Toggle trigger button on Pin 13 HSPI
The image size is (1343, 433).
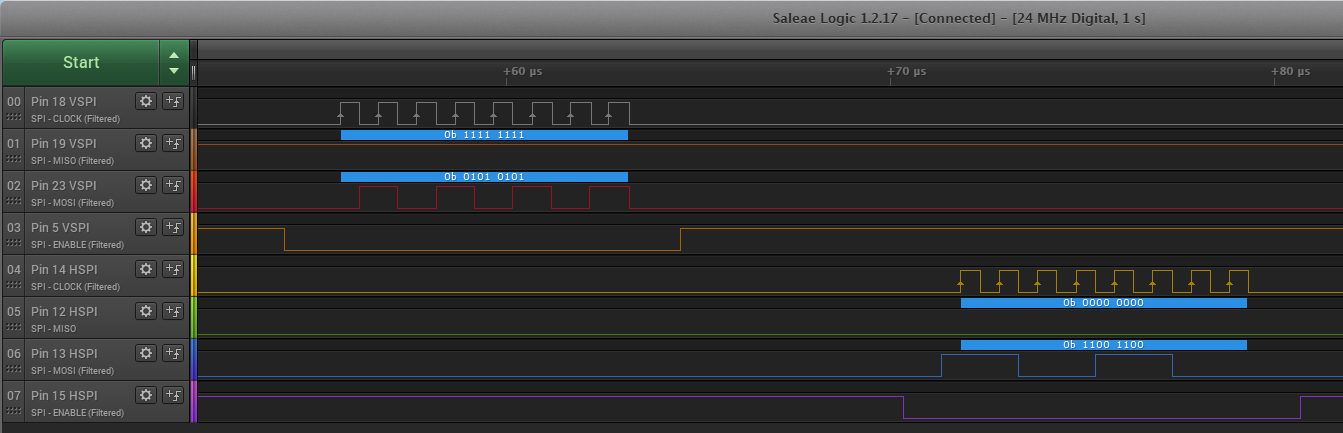click(173, 353)
